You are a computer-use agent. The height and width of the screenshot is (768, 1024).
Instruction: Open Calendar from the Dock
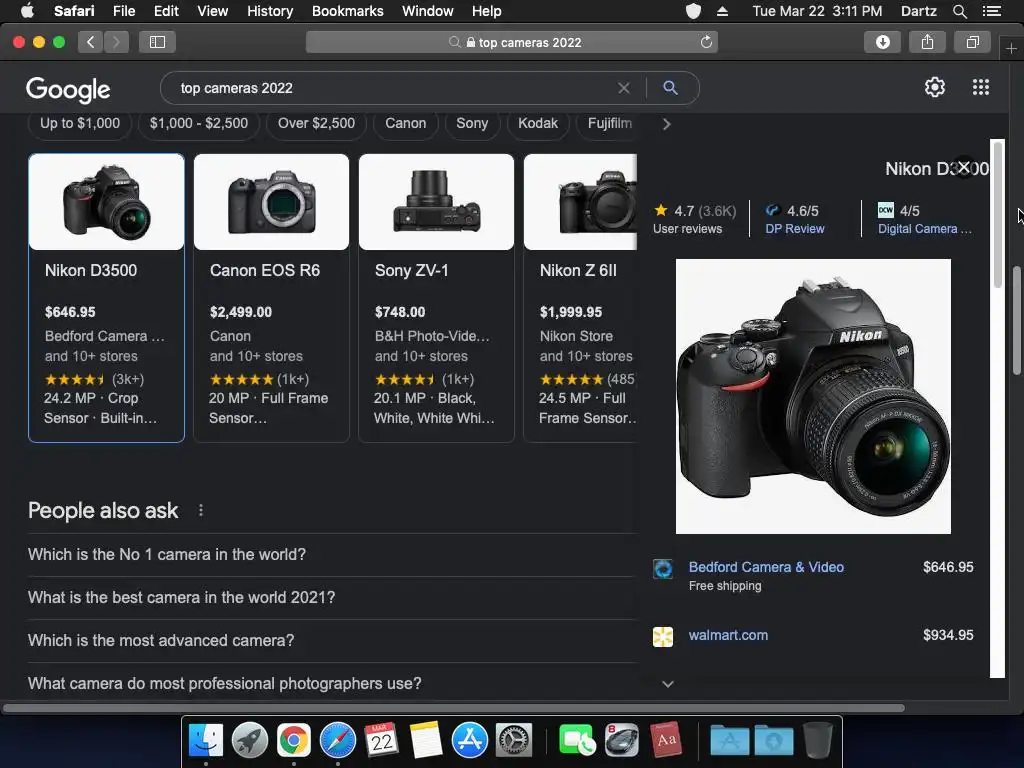pyautogui.click(x=382, y=740)
